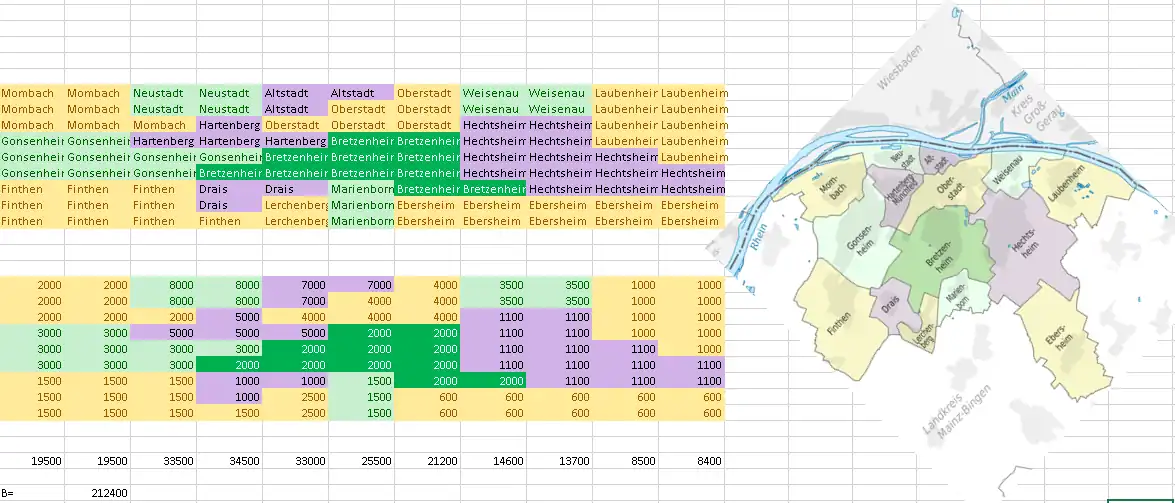Select the column sum cell 33500

pyautogui.click(x=163, y=461)
